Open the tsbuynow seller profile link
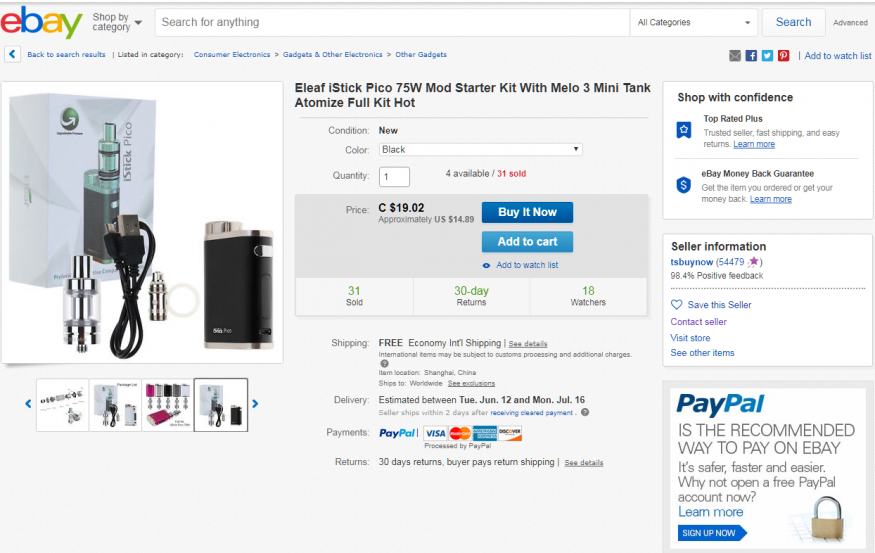The width and height of the screenshot is (875, 553). tap(692, 262)
